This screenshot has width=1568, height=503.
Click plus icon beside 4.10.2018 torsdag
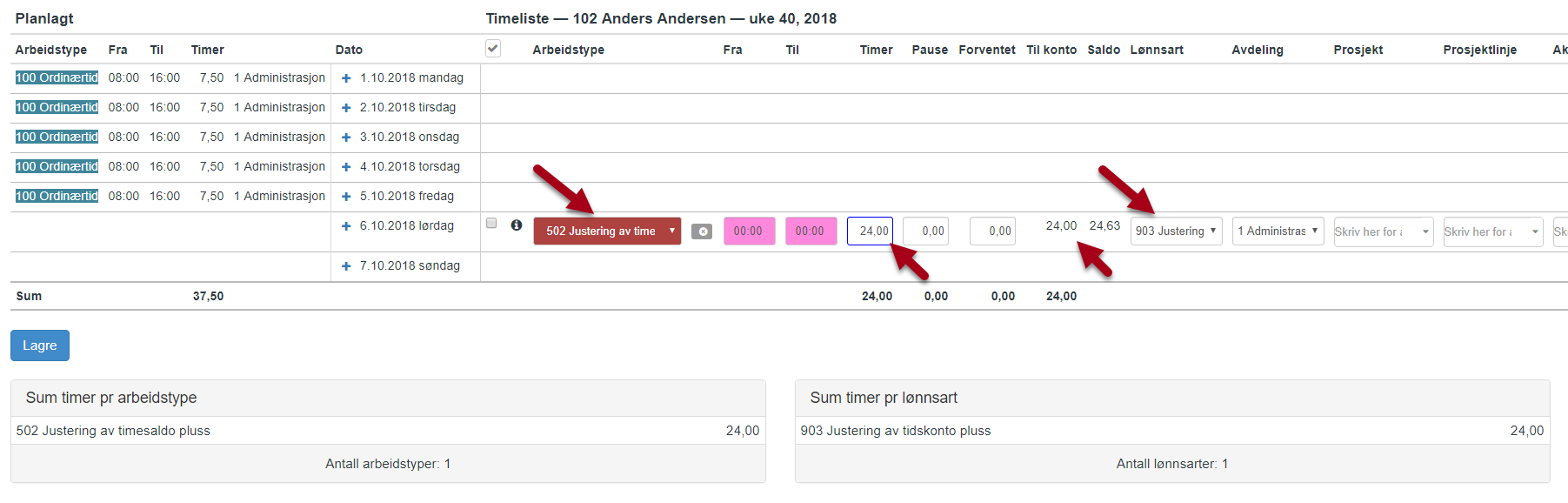(346, 167)
